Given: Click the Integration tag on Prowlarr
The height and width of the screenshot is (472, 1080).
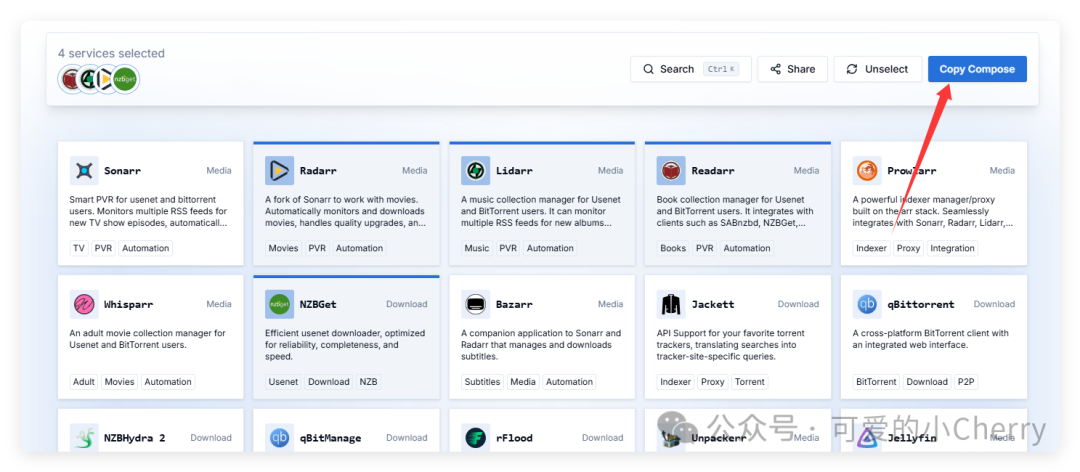Looking at the screenshot, I should click(x=953, y=248).
